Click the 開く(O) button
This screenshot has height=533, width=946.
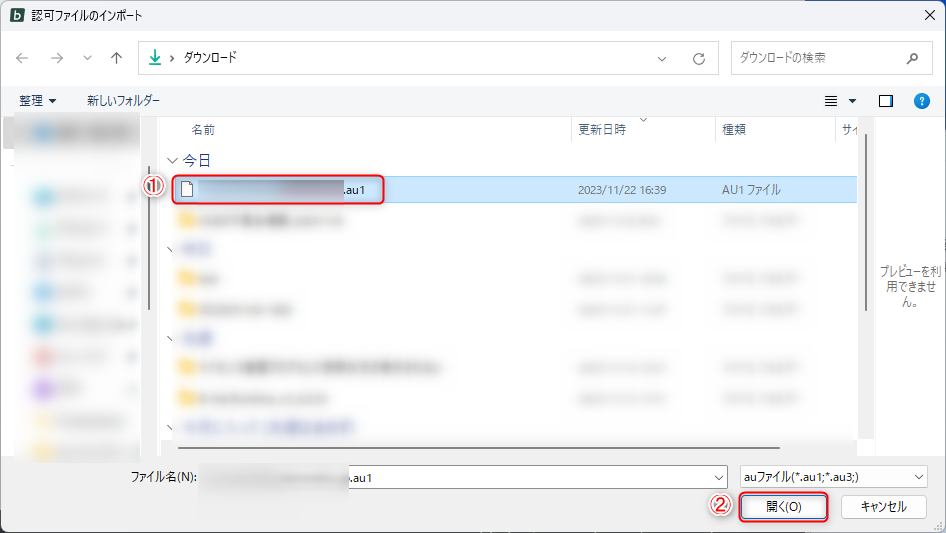tap(784, 507)
